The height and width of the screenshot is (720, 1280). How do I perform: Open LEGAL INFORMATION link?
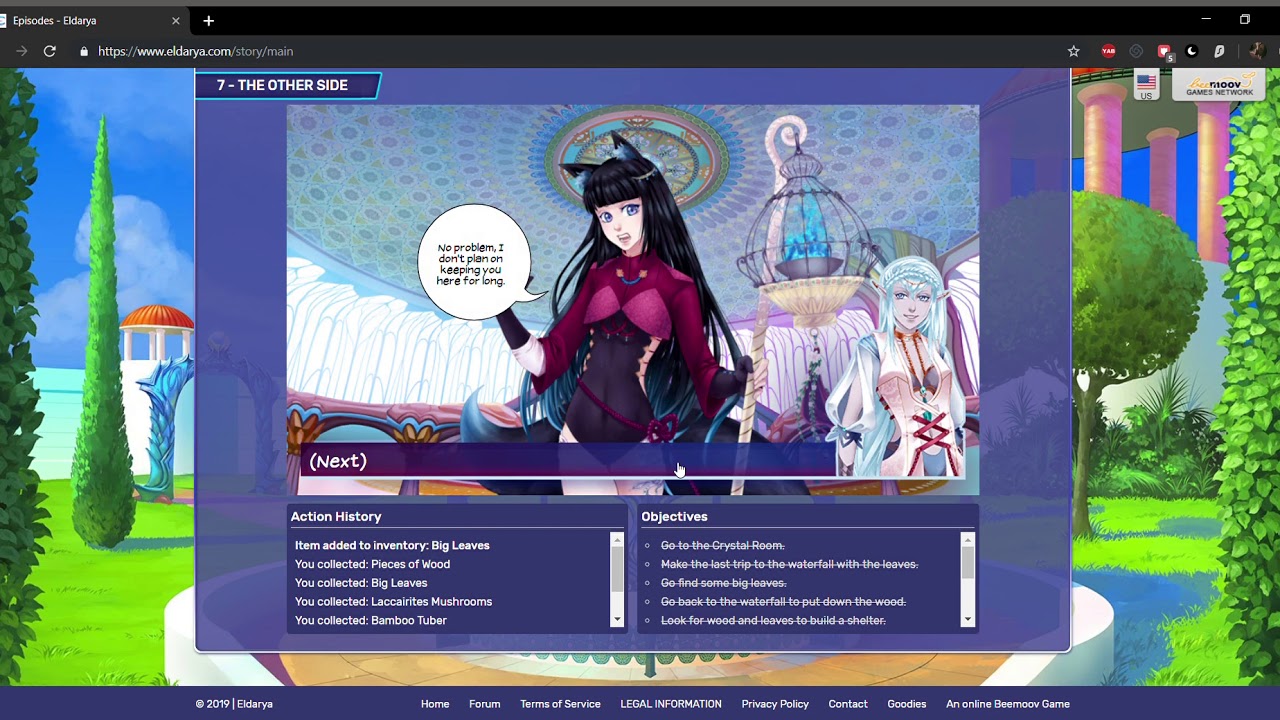(x=671, y=704)
